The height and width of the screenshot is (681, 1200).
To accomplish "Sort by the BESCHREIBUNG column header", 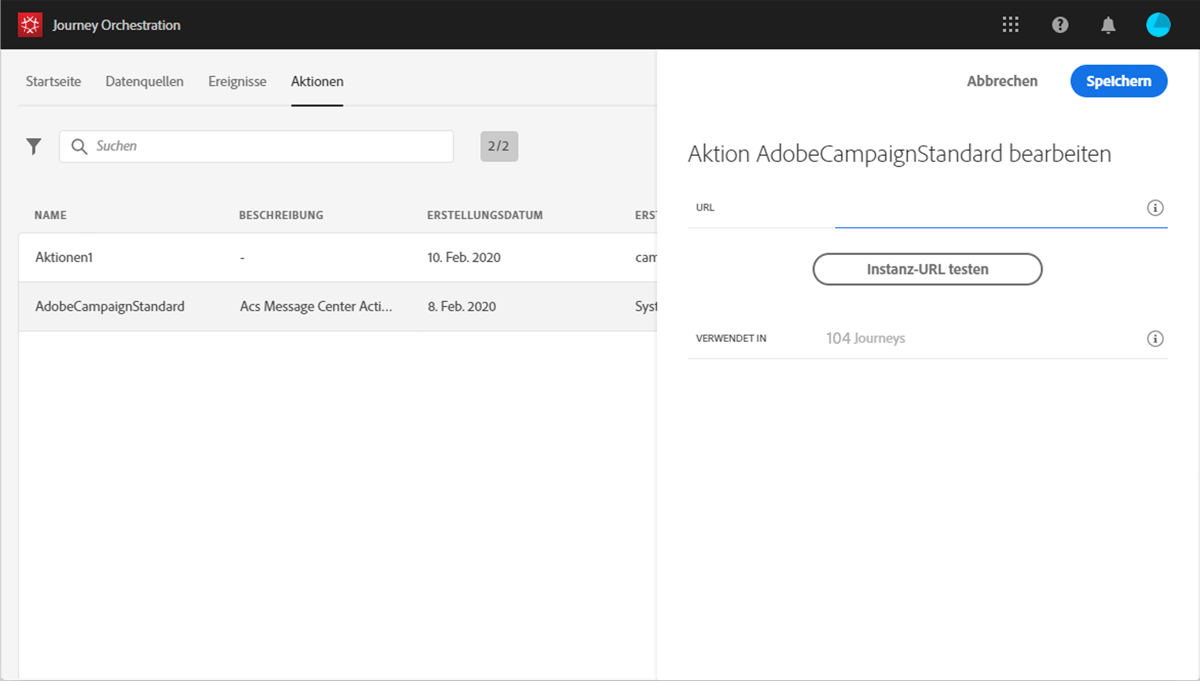I will point(281,215).
